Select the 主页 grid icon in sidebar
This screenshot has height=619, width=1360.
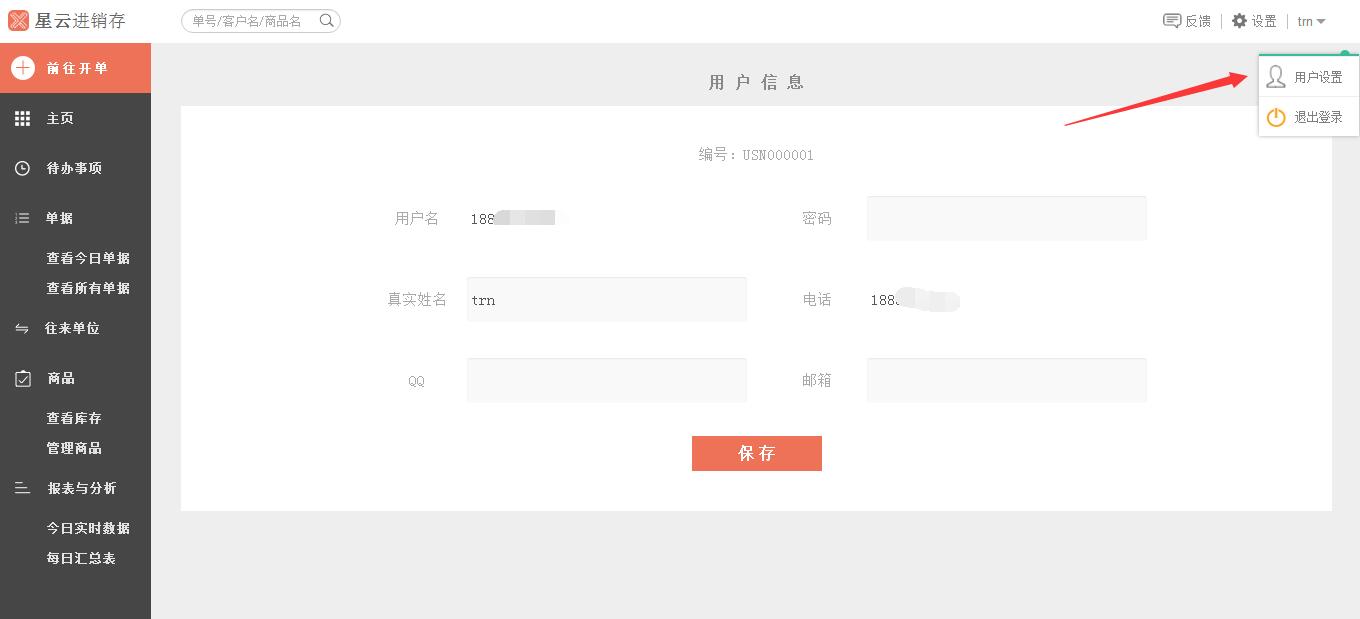(x=22, y=118)
